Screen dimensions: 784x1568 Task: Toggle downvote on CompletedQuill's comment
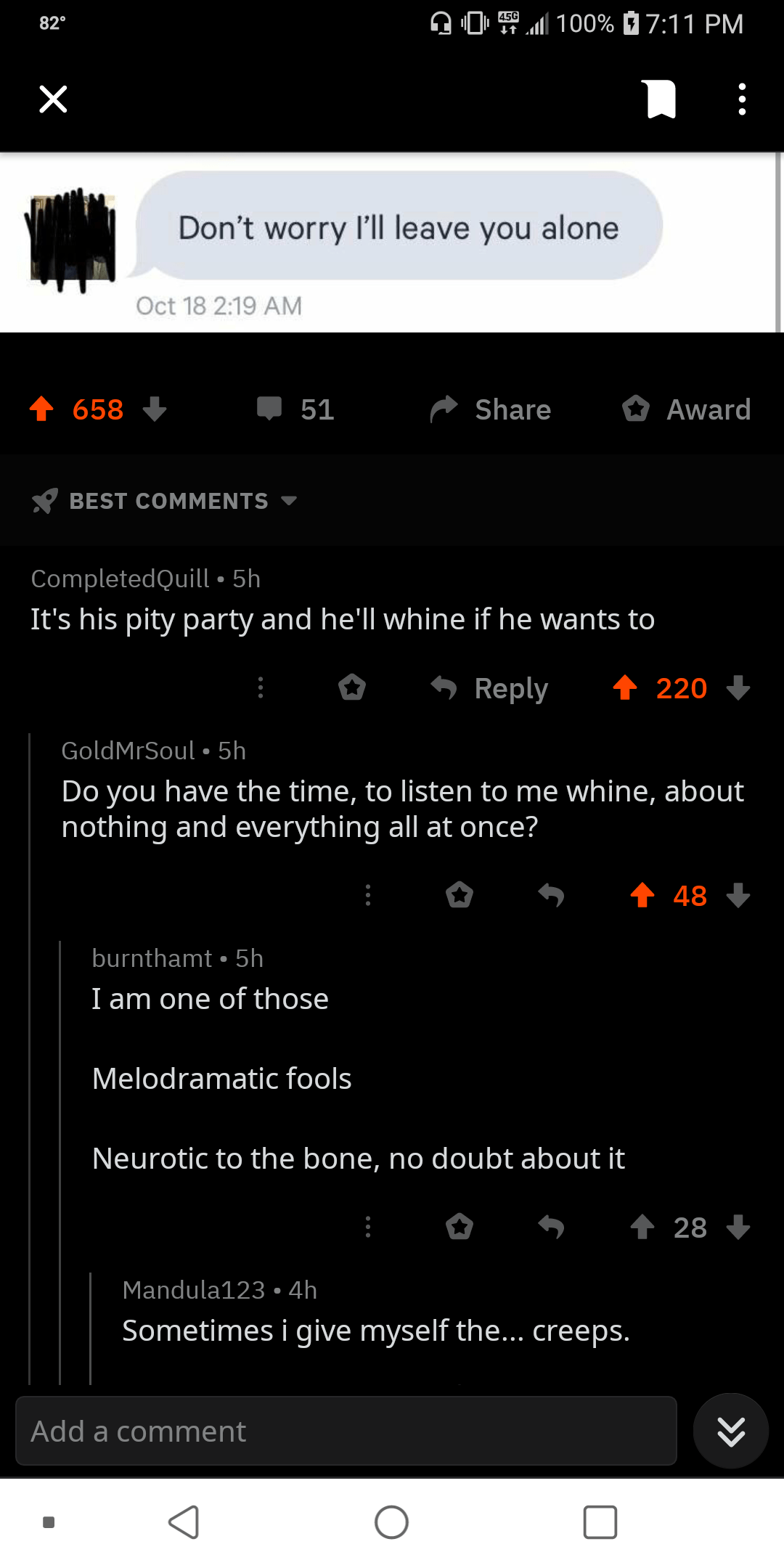(x=739, y=688)
